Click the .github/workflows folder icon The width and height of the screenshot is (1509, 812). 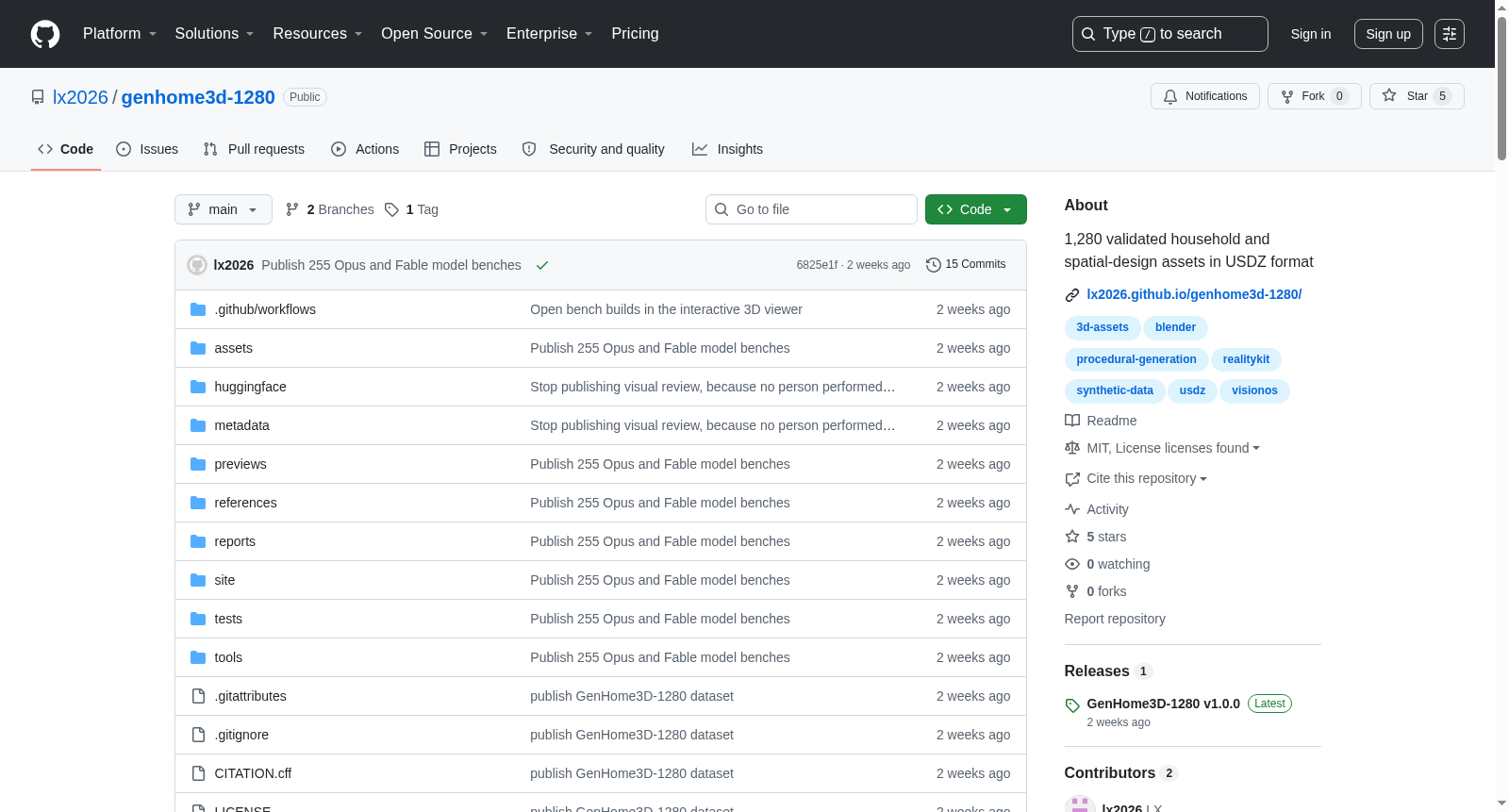(198, 309)
